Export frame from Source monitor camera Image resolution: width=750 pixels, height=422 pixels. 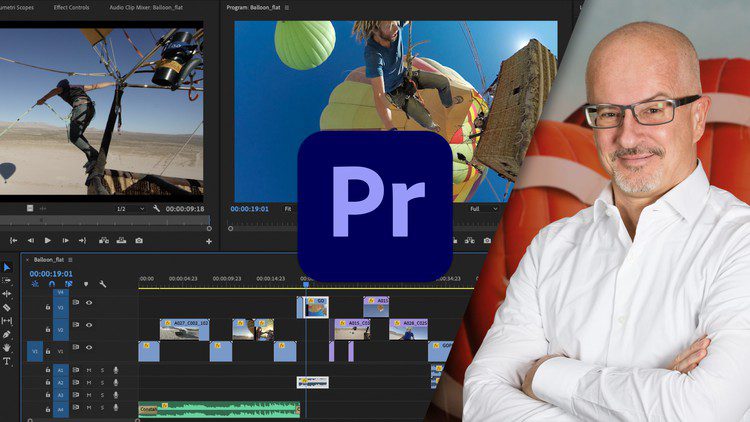point(139,241)
